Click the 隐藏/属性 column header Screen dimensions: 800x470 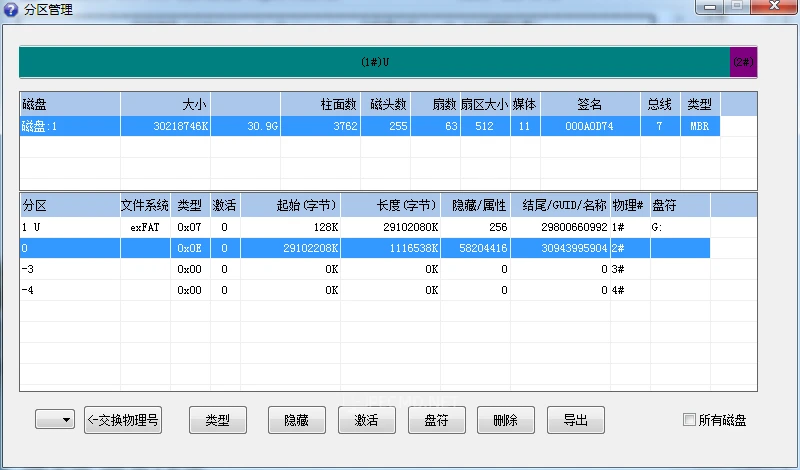tap(476, 205)
